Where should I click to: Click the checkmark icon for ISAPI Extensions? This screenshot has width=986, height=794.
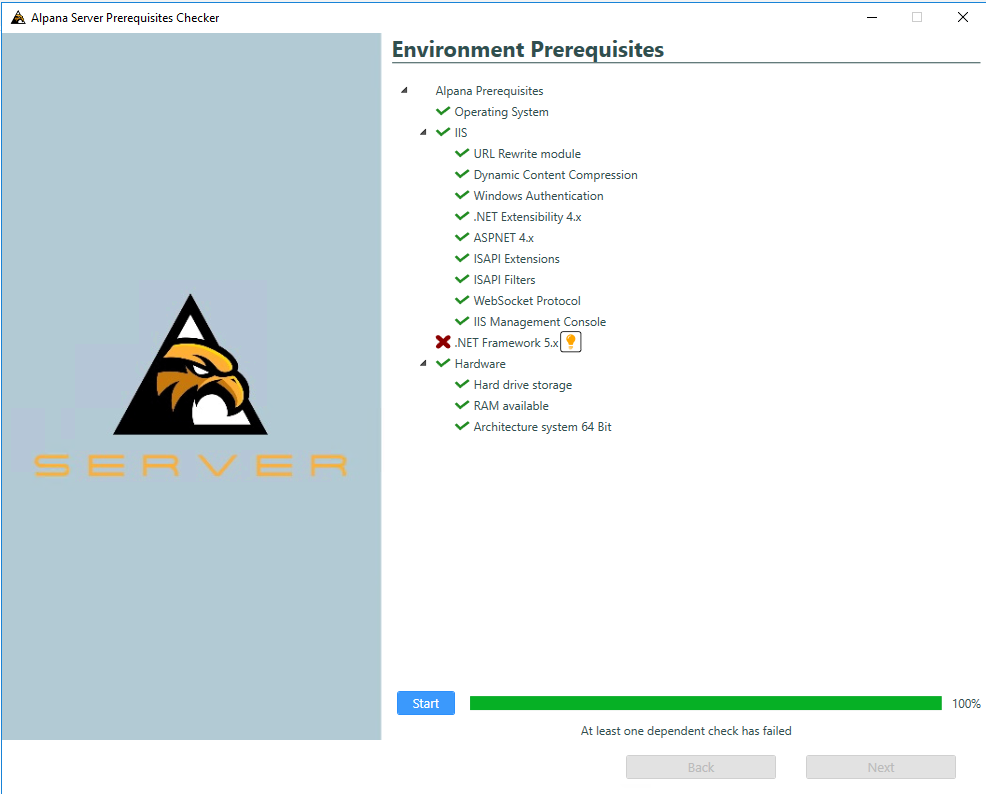coord(462,258)
